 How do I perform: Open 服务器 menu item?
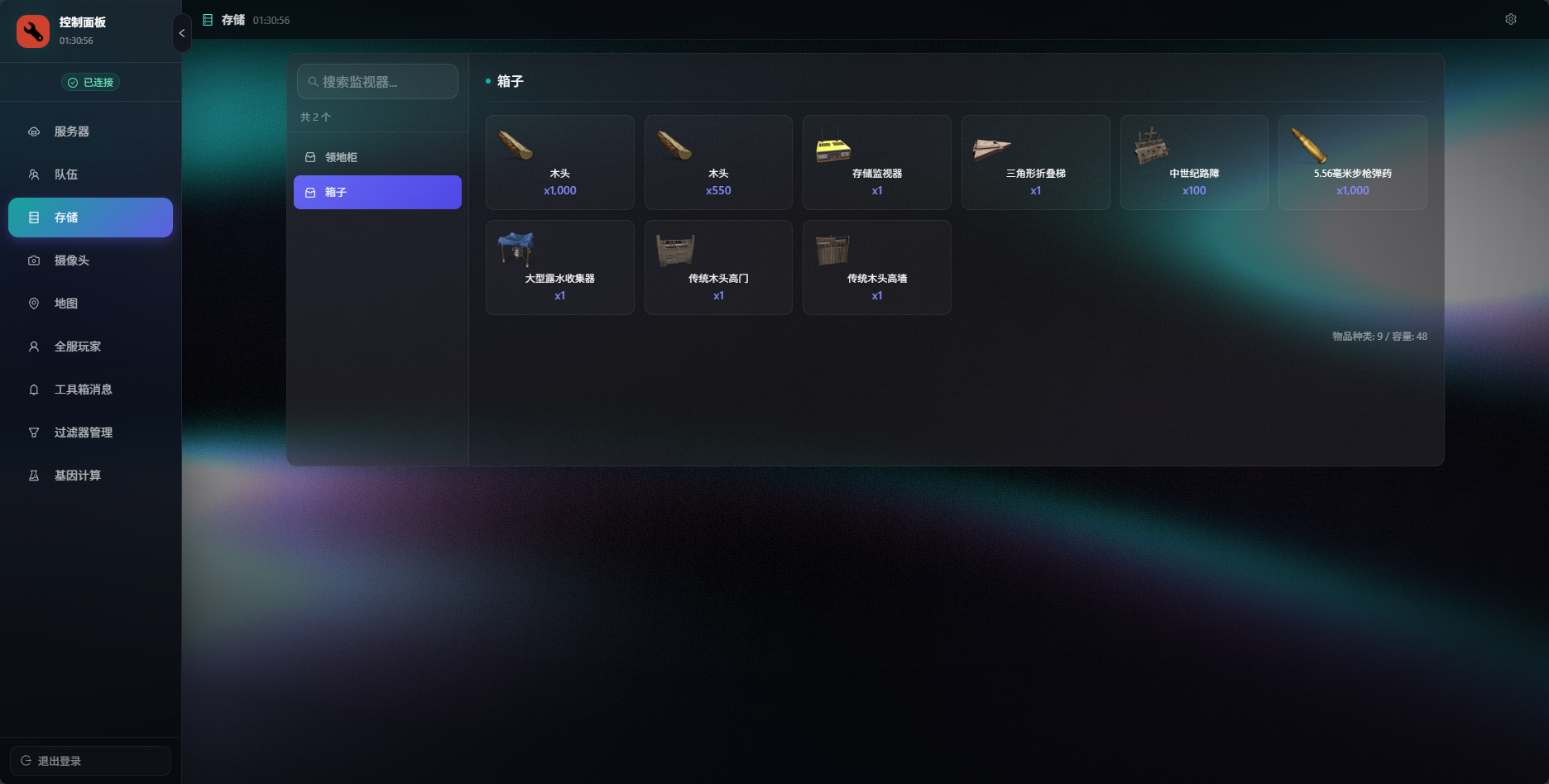[x=90, y=131]
